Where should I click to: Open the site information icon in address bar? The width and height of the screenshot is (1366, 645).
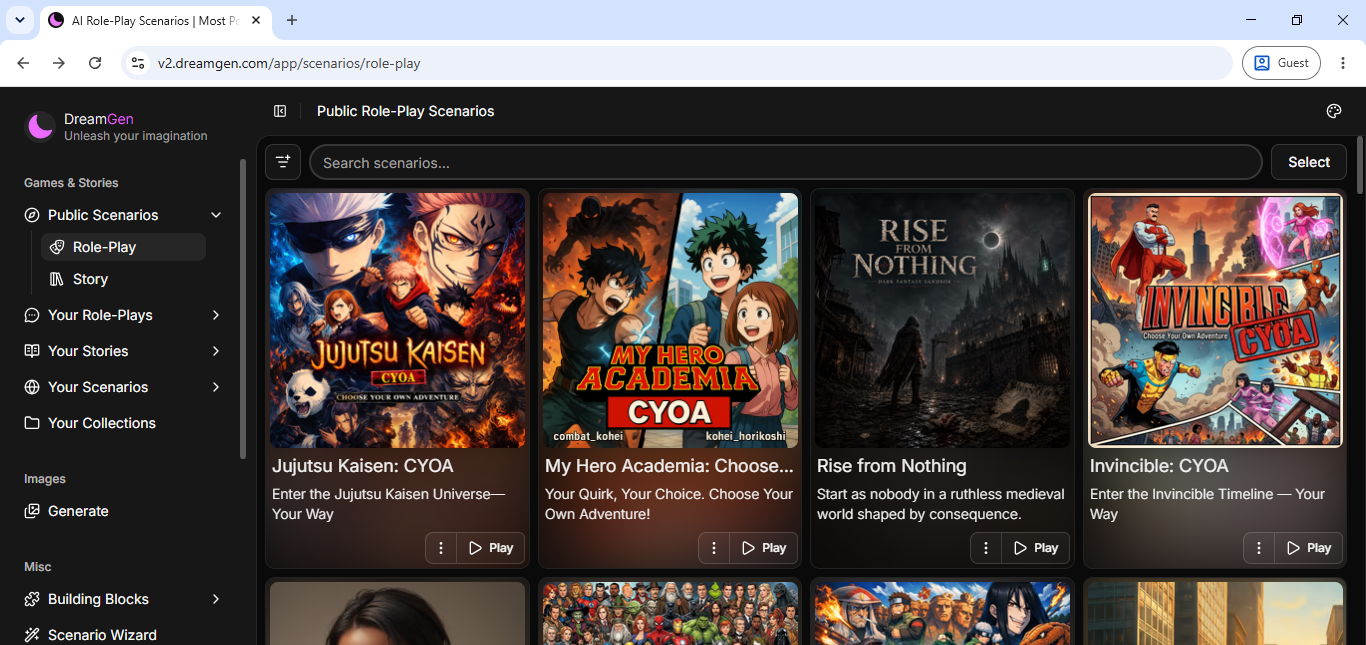[139, 63]
